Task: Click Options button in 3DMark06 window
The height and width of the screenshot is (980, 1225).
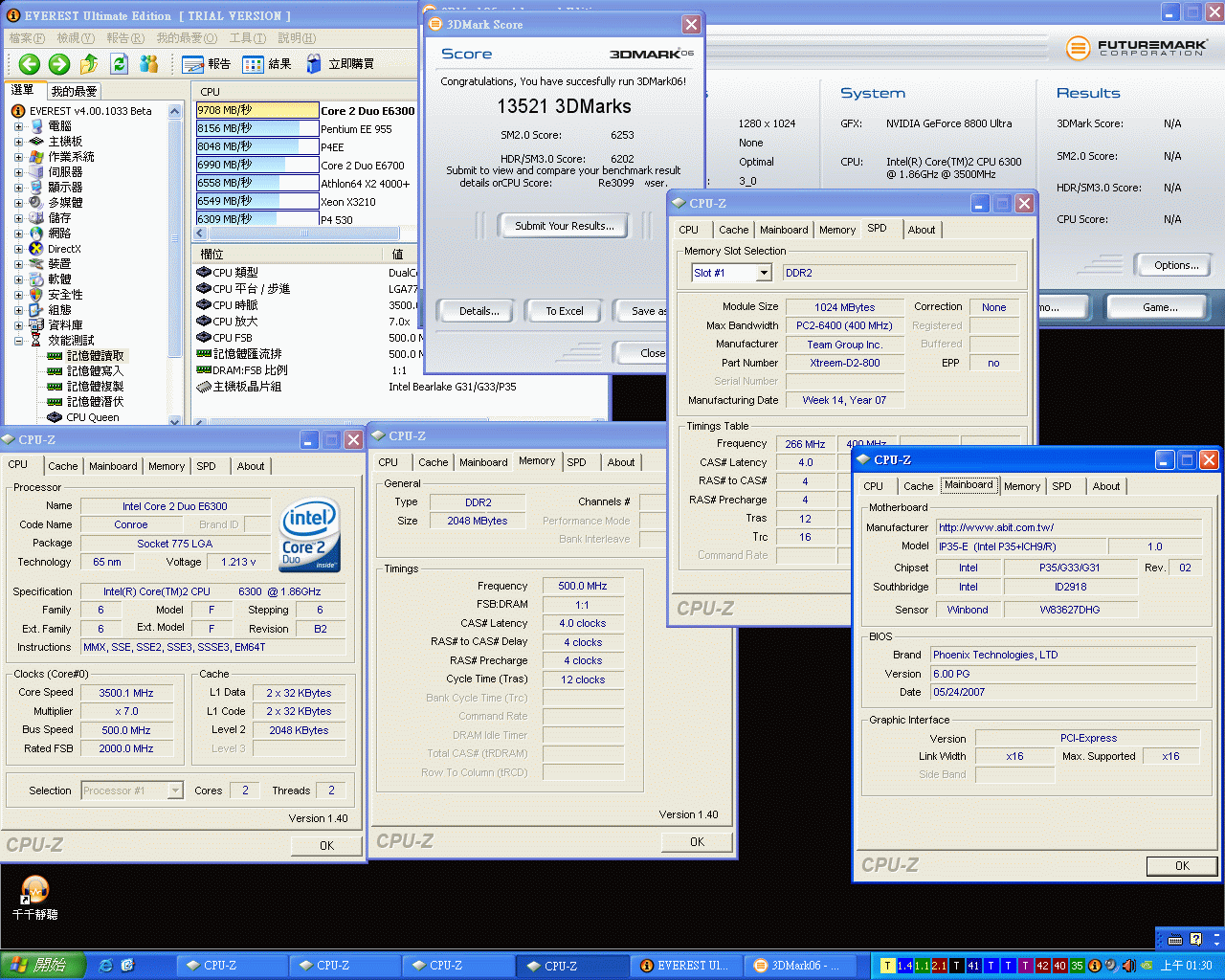Action: pos(1176,265)
